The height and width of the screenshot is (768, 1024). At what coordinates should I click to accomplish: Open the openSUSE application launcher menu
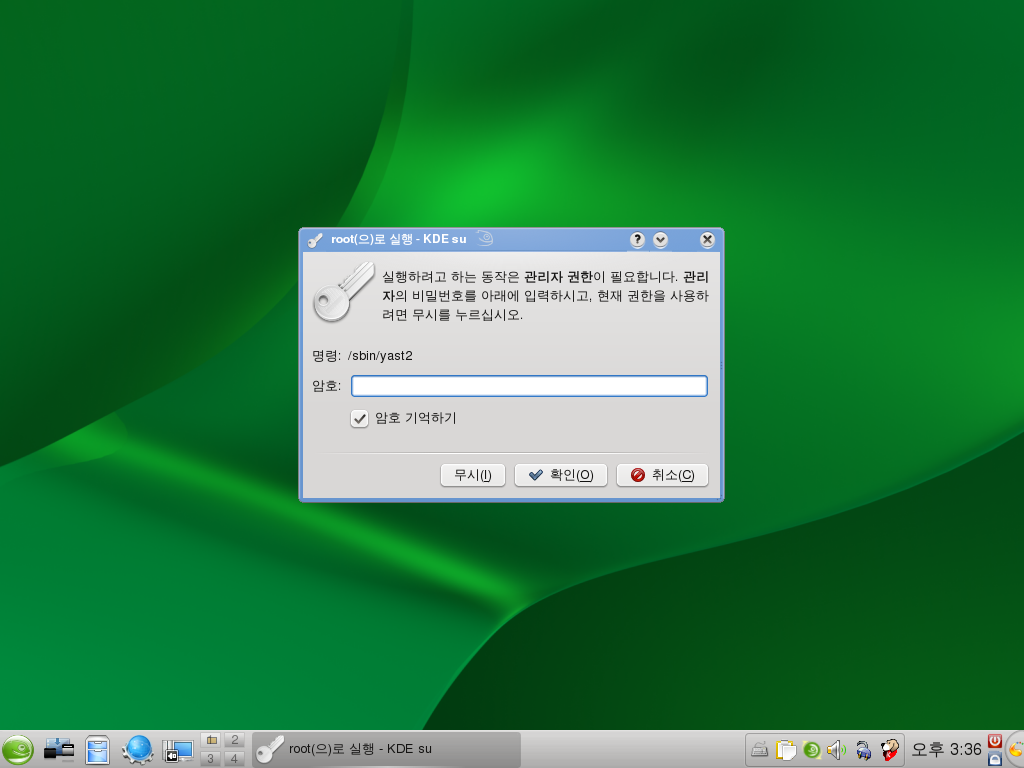17,750
